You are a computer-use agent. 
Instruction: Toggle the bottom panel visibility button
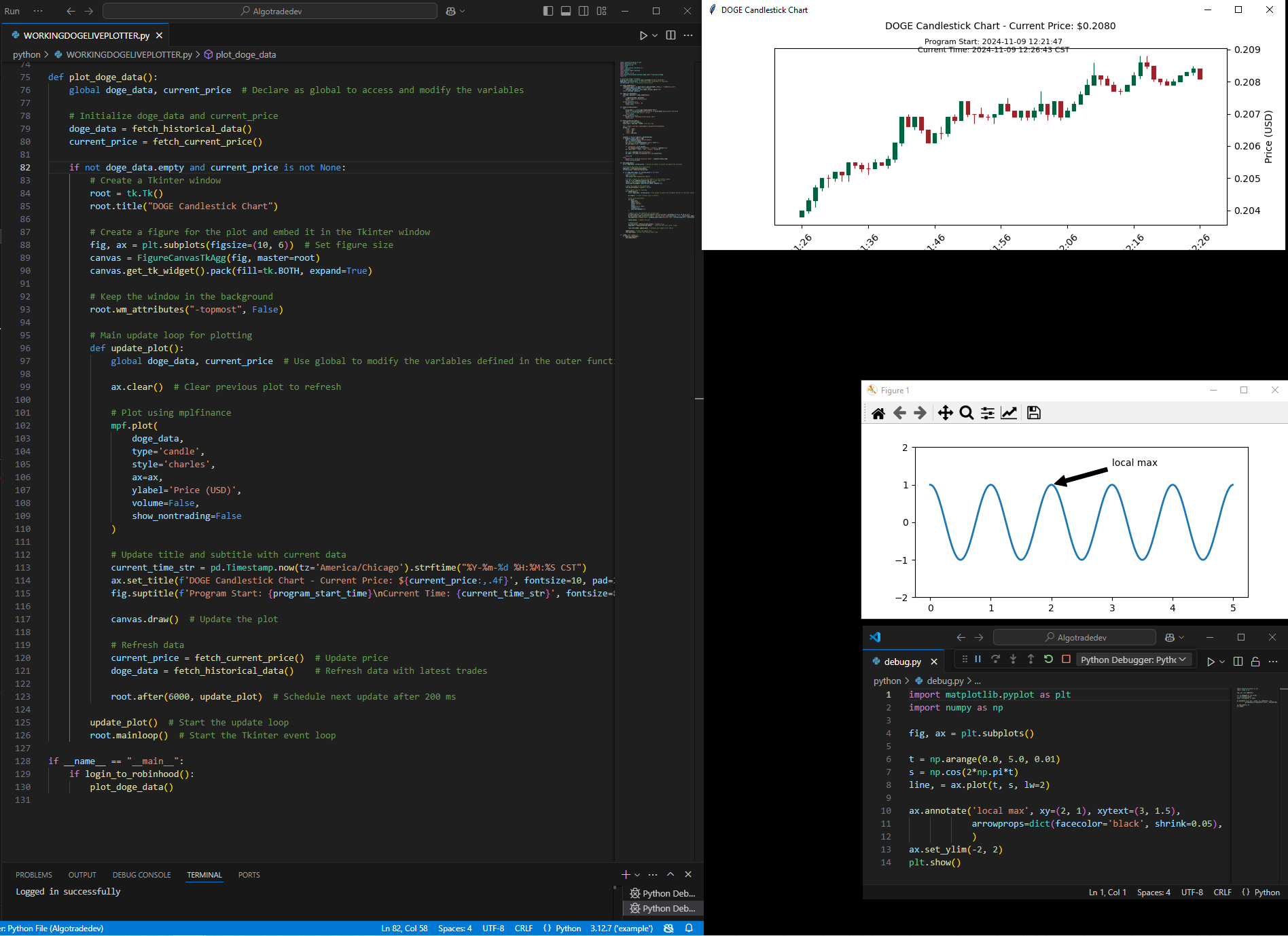click(566, 11)
